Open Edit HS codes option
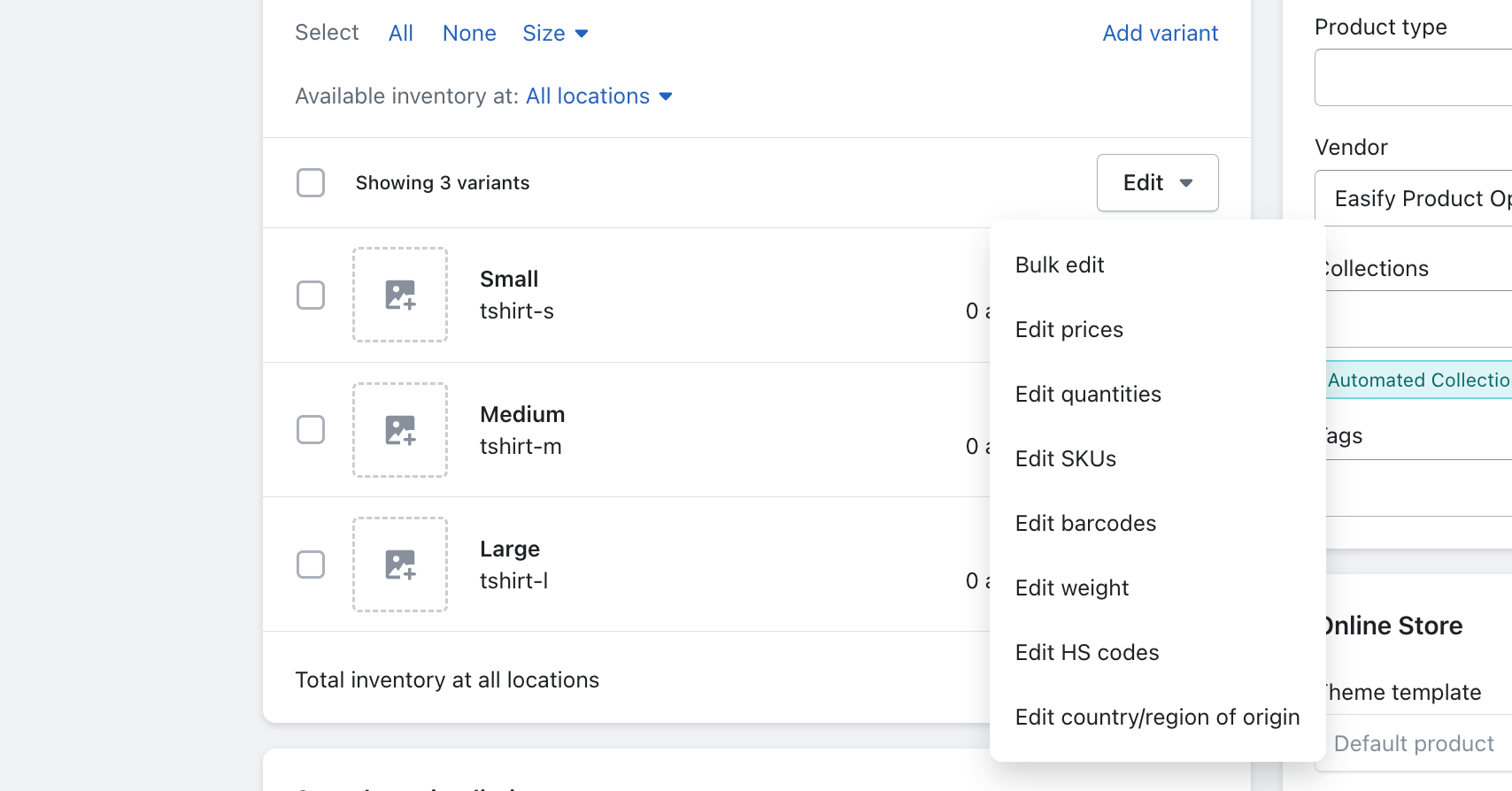The height and width of the screenshot is (791, 1512). pos(1087,653)
